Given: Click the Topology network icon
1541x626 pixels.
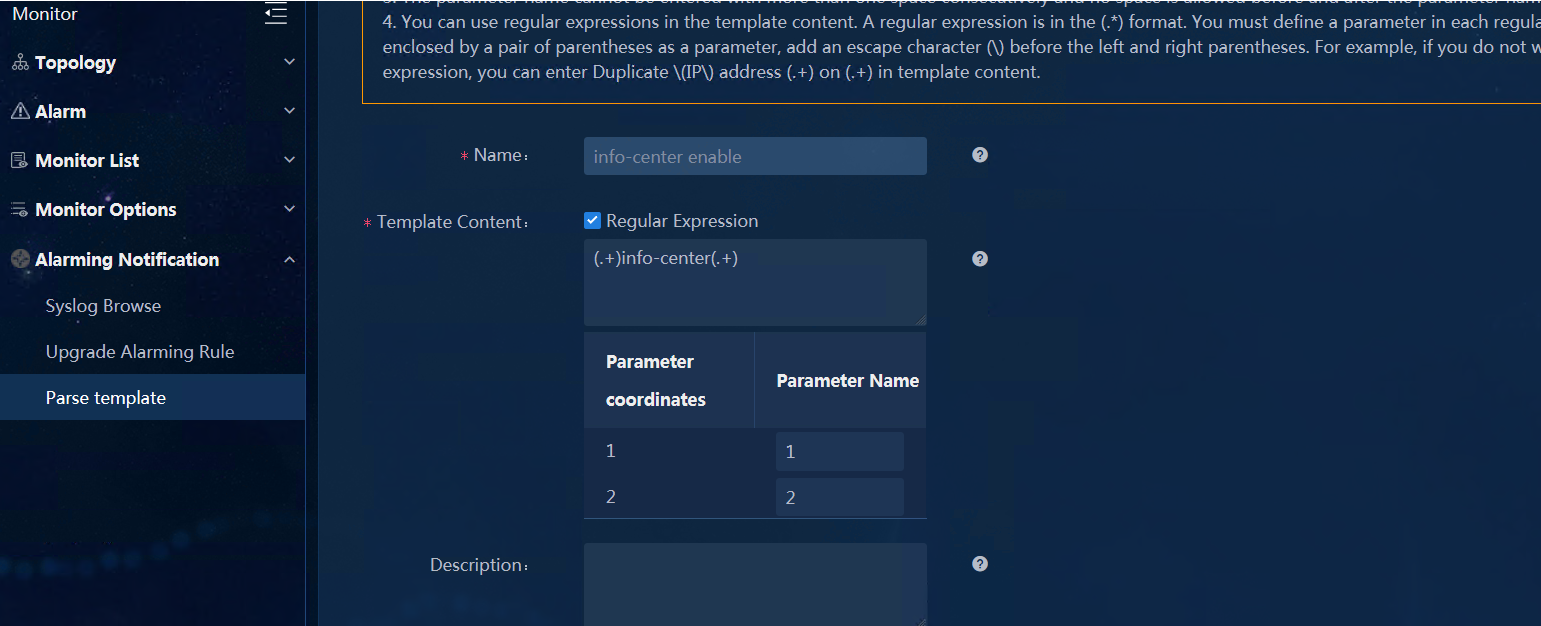Looking at the screenshot, I should tap(20, 63).
